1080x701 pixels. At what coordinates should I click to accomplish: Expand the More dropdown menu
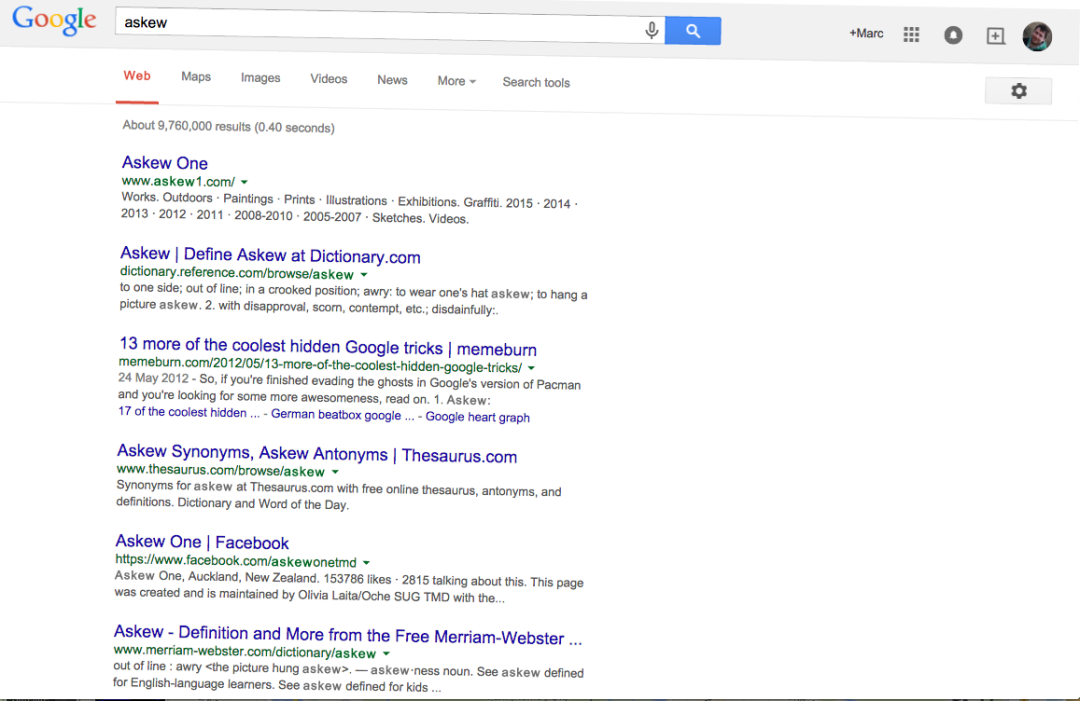tap(457, 81)
